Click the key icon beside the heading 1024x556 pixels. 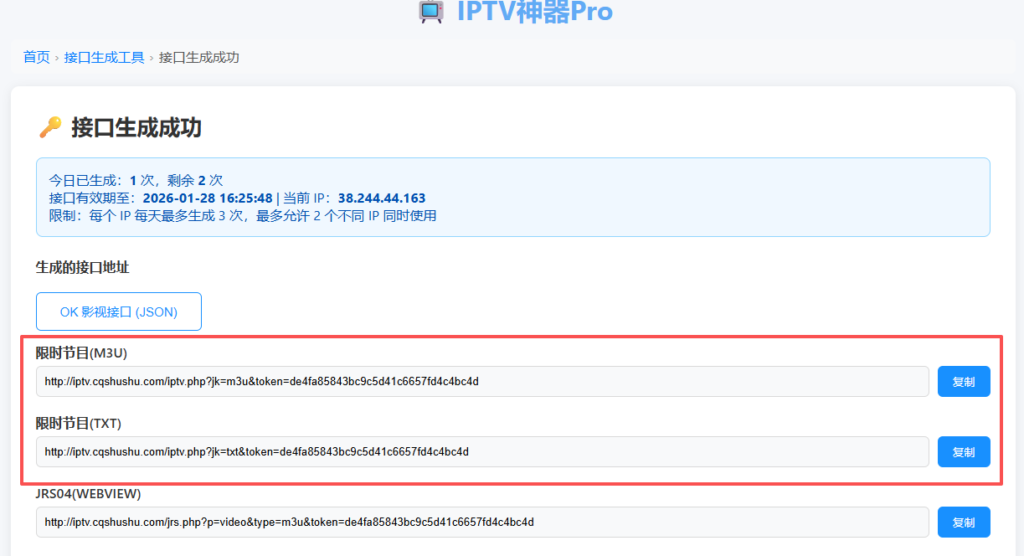50,127
